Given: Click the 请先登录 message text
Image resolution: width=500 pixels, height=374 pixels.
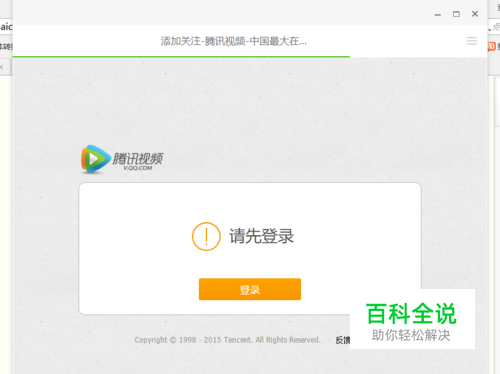Looking at the screenshot, I should pos(261,236).
